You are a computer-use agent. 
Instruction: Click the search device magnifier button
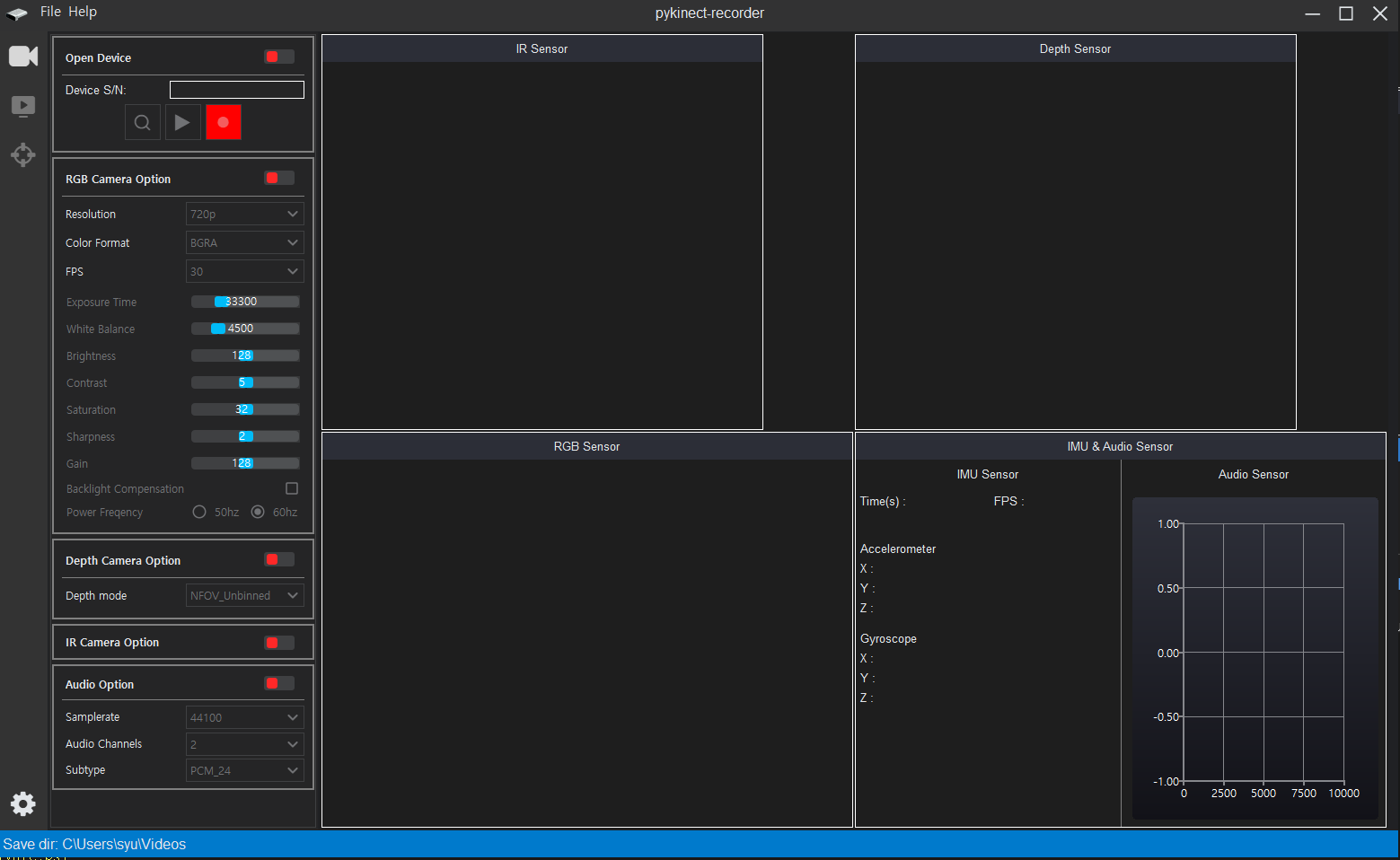pos(142,122)
